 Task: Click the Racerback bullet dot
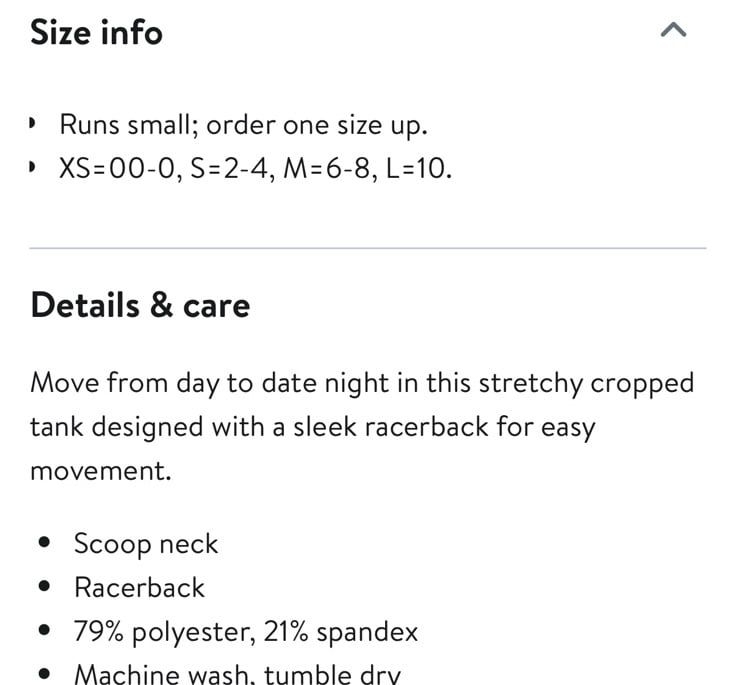coord(45,586)
